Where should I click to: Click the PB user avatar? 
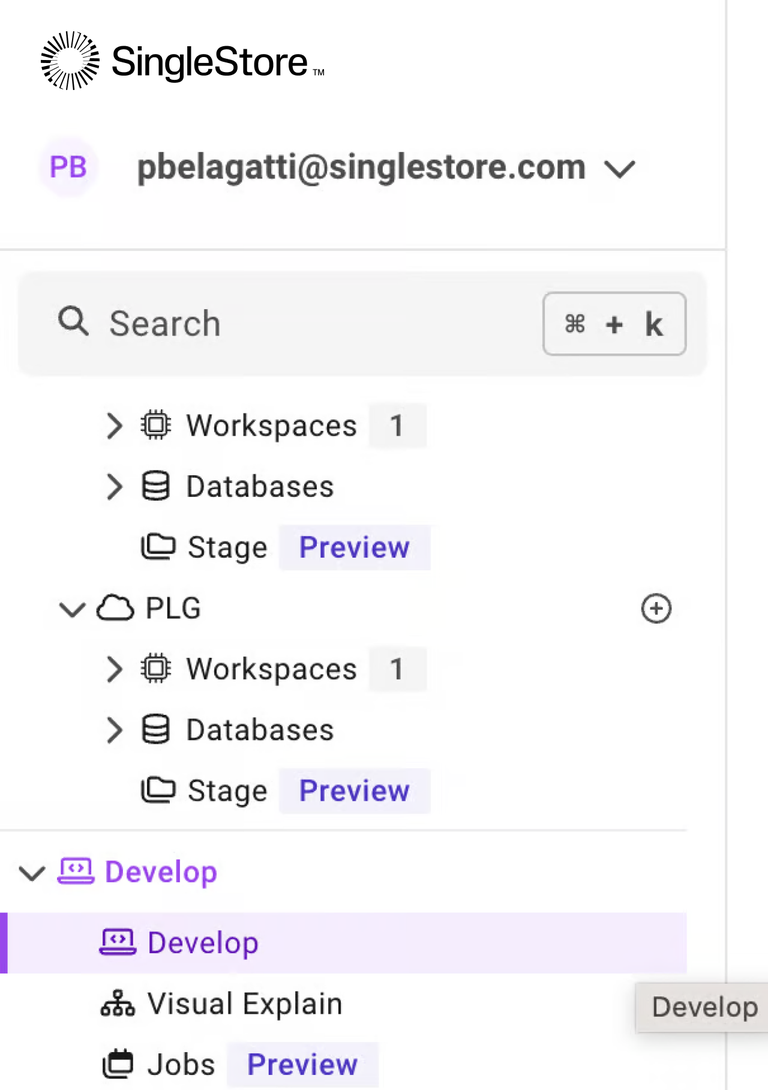tap(68, 167)
